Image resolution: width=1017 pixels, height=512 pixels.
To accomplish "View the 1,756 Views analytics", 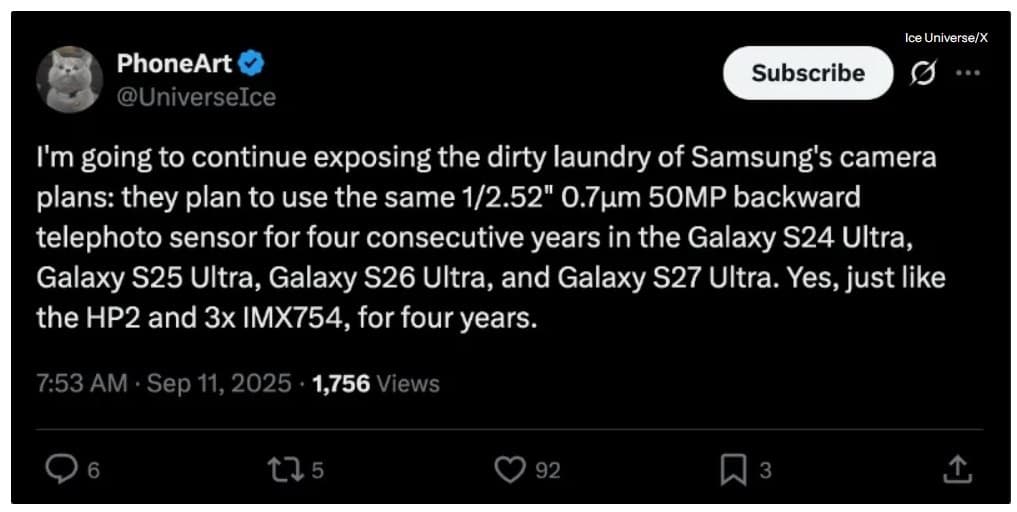I will 375,383.
